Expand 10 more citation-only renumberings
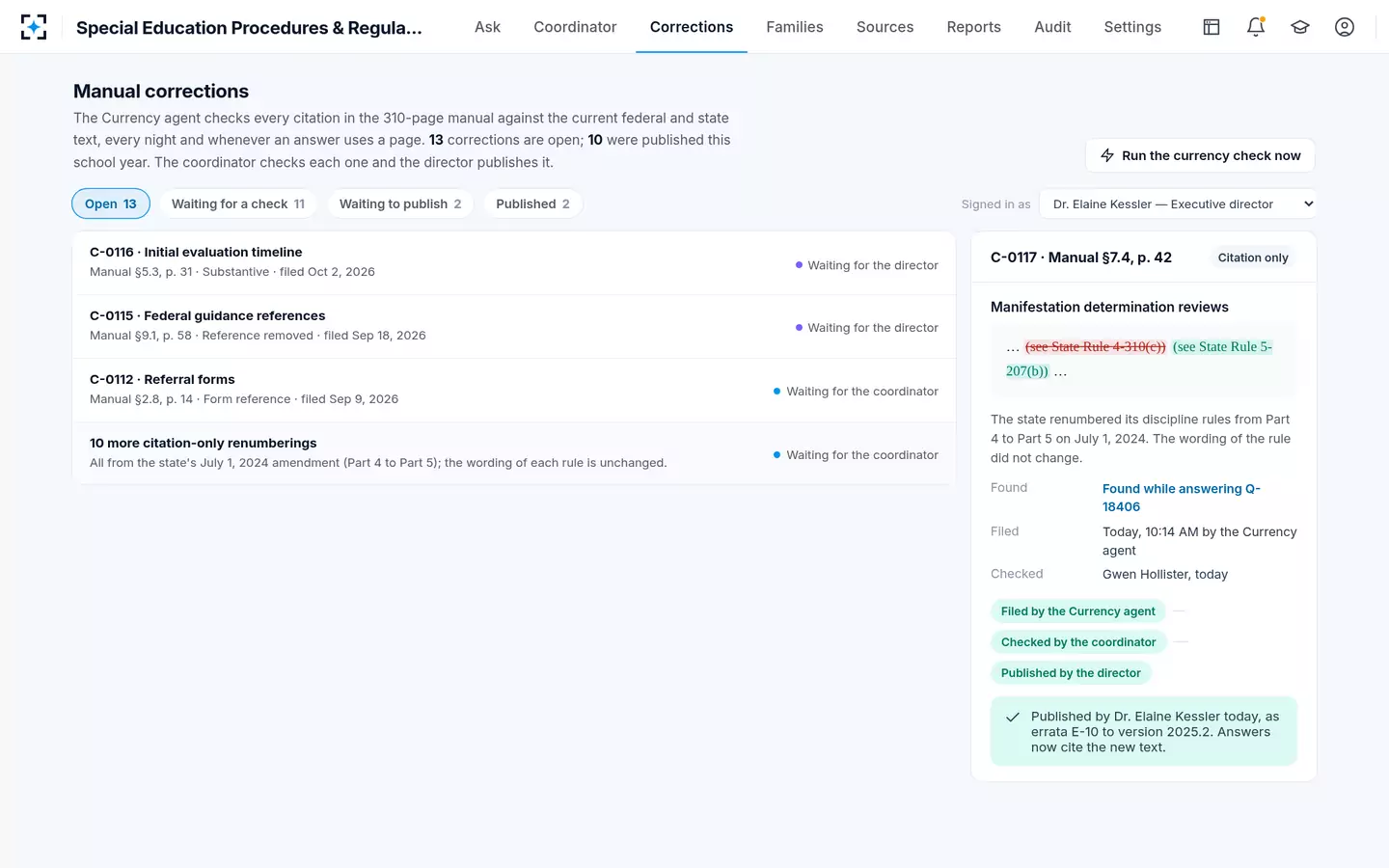The height and width of the screenshot is (868, 1389). [514, 453]
